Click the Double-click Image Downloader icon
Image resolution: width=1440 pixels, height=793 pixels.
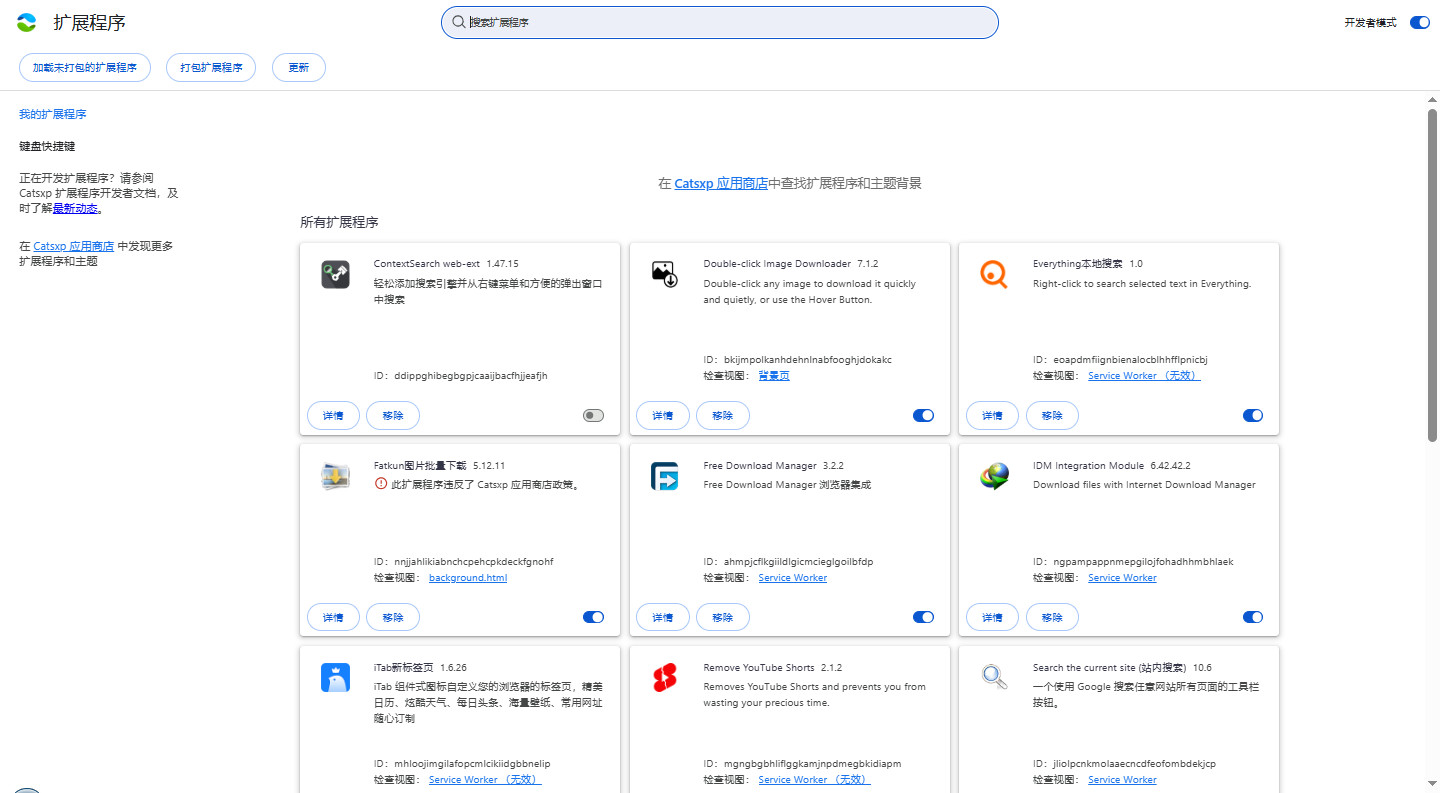pyautogui.click(x=665, y=274)
